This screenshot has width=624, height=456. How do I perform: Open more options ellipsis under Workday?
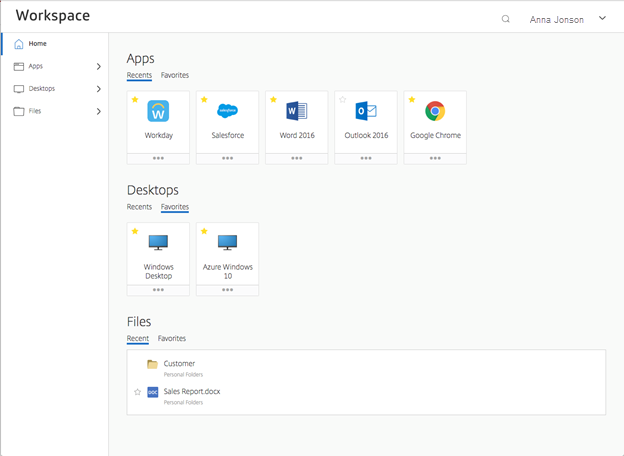(x=158, y=158)
